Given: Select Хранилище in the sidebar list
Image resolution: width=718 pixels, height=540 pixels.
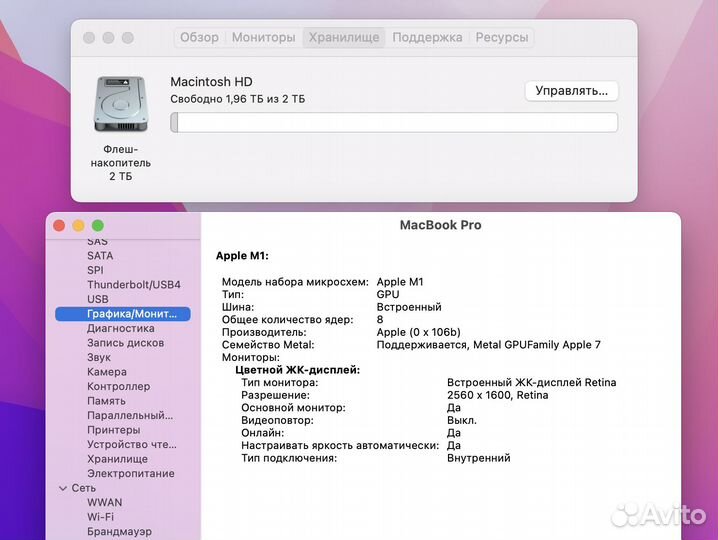Looking at the screenshot, I should tap(117, 459).
